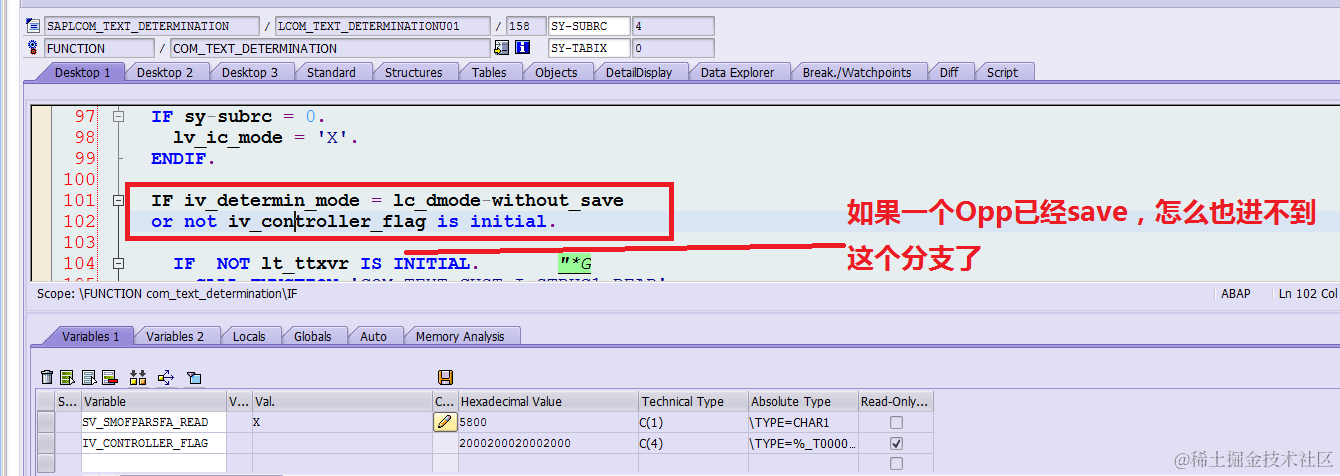The image size is (1340, 476).
Task: Click the Technical Type column header
Action: pos(693,401)
